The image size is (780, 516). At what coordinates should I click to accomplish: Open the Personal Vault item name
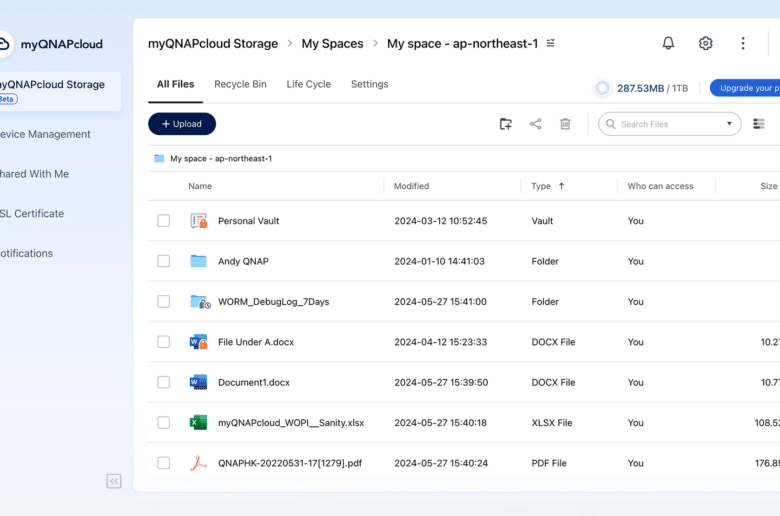click(x=248, y=221)
